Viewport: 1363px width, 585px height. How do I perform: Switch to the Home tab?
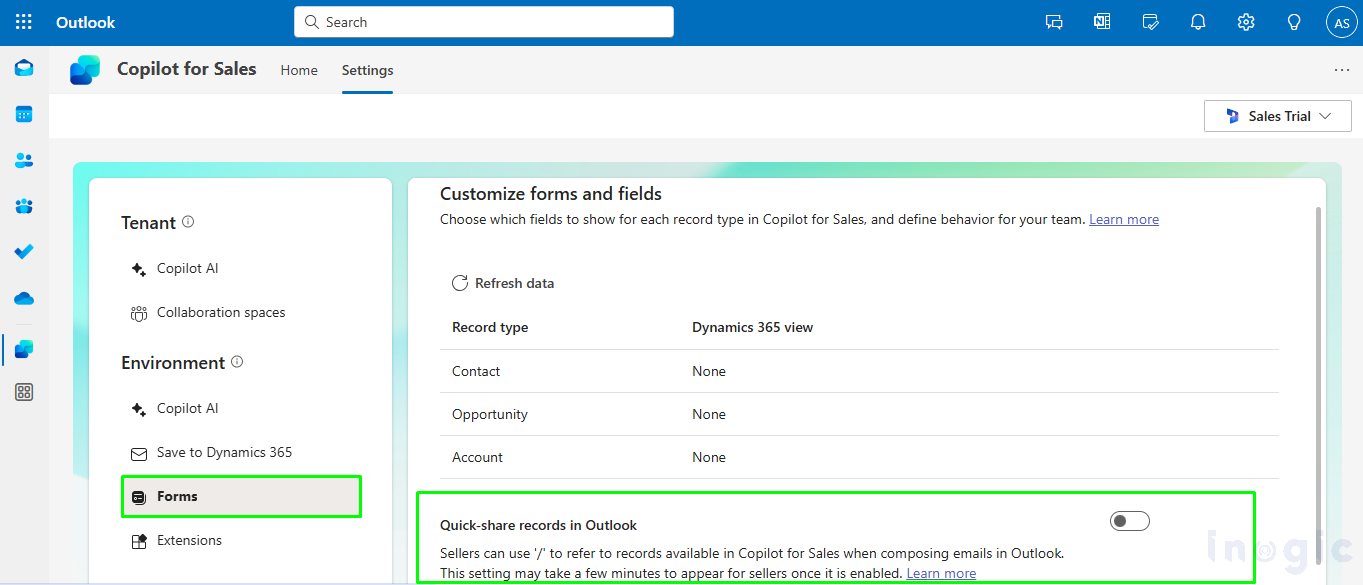299,70
